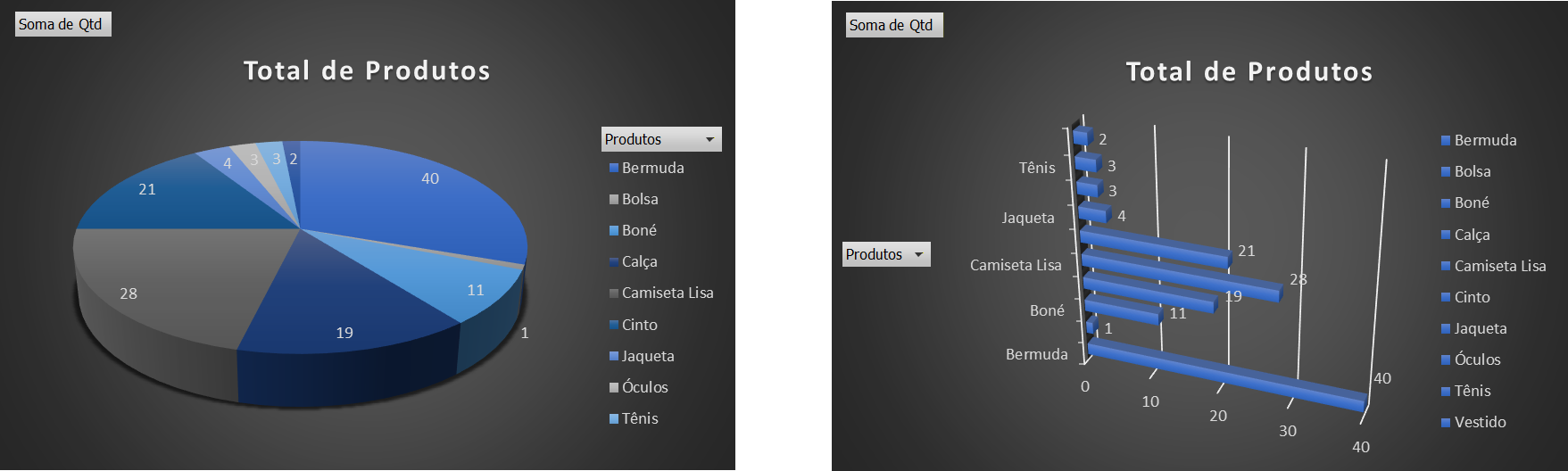Select Vestido entry in bar chart legend
Screen dimensions: 1568x471
point(1480,422)
